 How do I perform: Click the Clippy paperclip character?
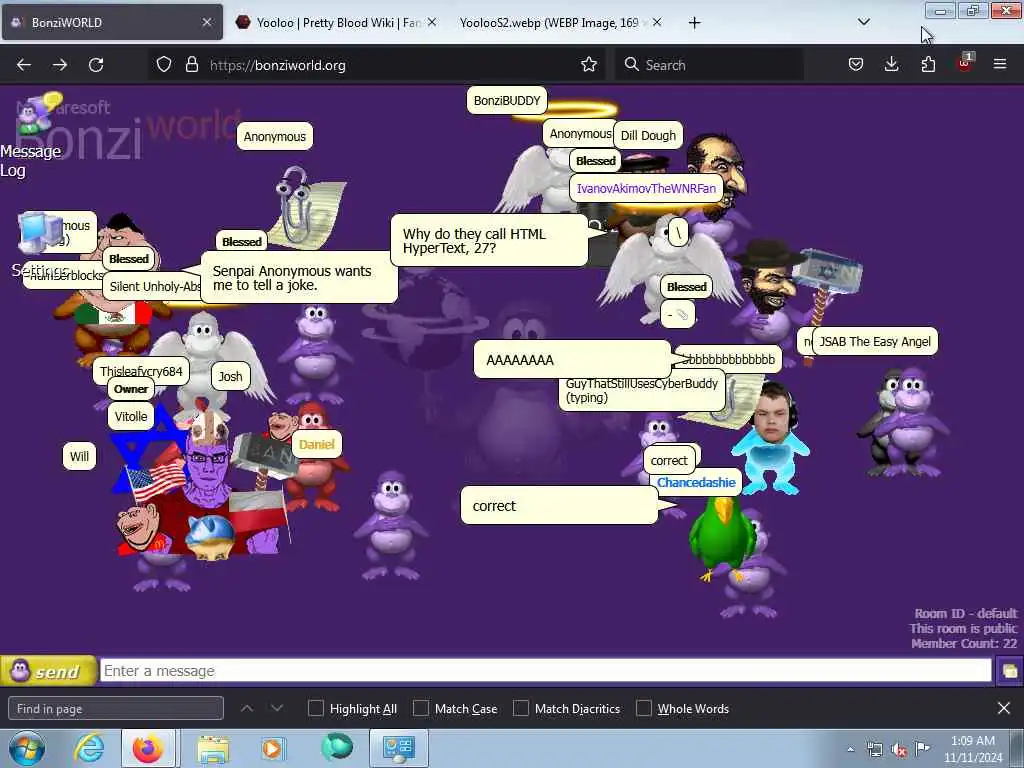(x=307, y=206)
